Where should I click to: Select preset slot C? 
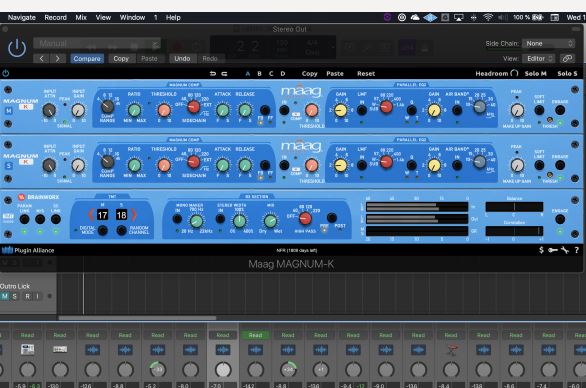[271, 74]
